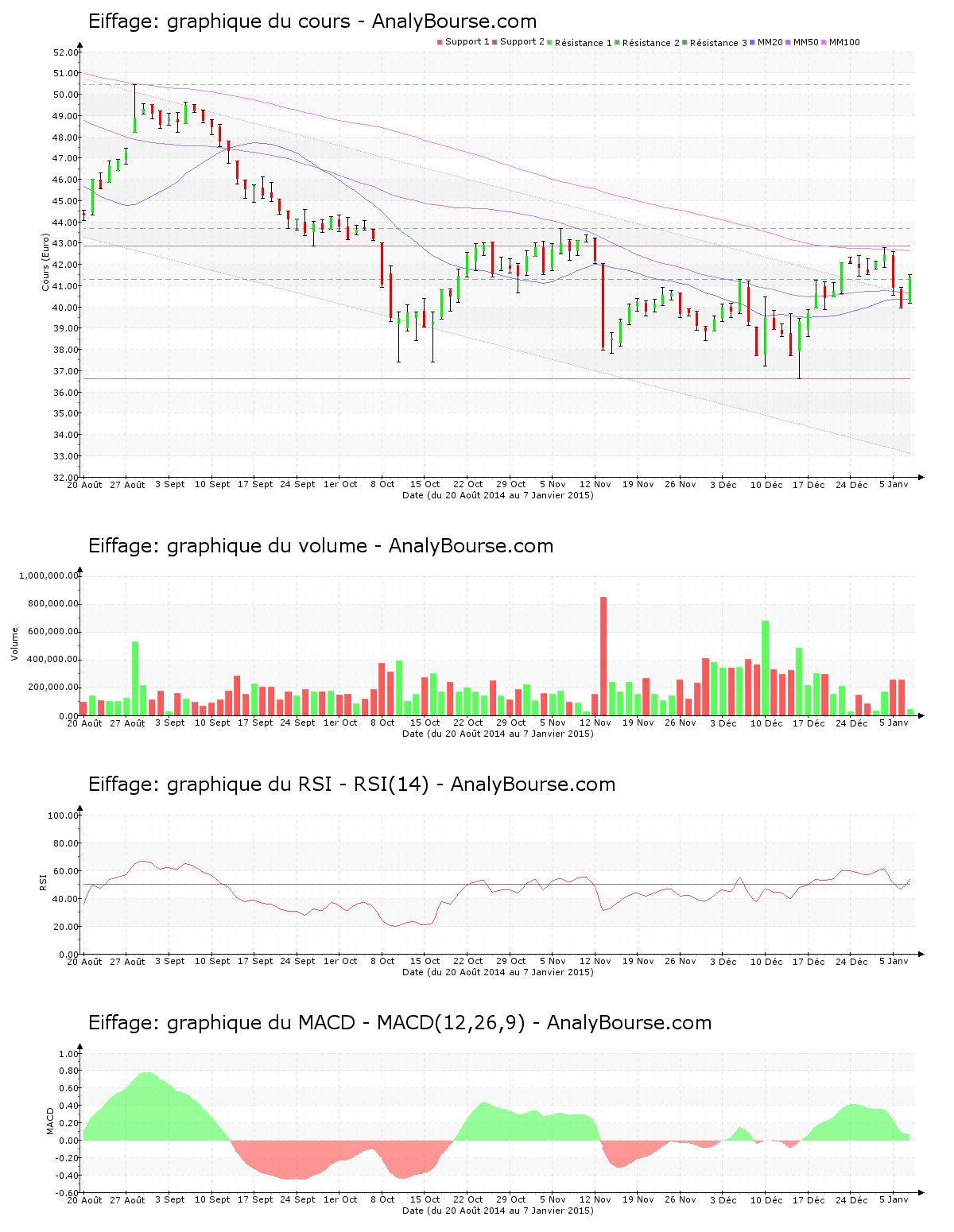
Task: Click the 20.00 value on the RSI axis
Action: point(66,927)
